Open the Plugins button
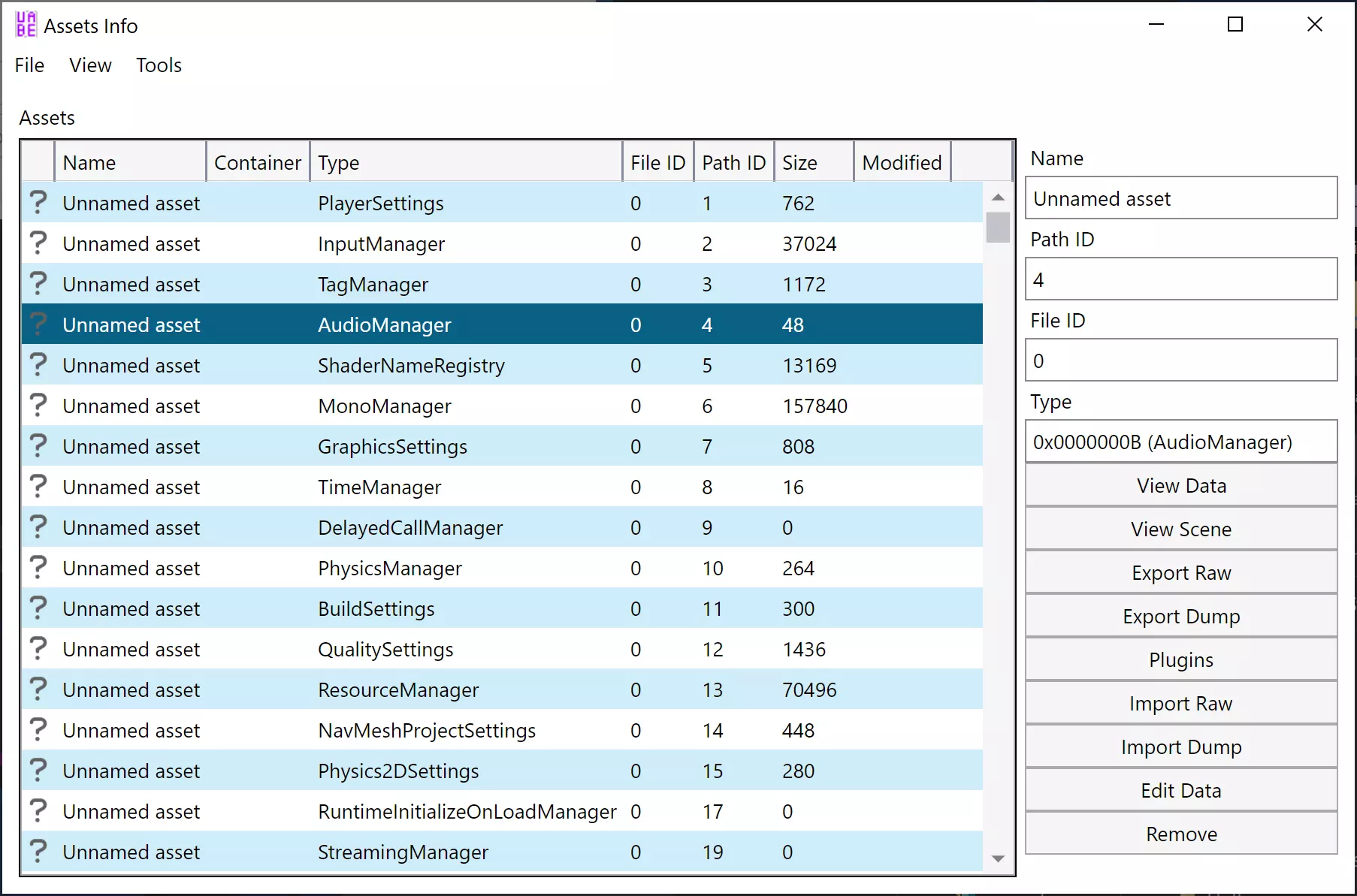 (x=1181, y=659)
